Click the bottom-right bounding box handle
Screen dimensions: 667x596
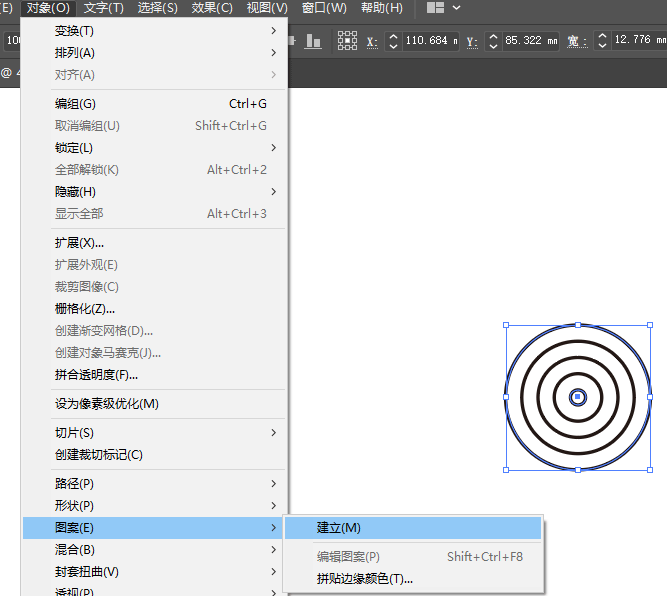point(650,469)
